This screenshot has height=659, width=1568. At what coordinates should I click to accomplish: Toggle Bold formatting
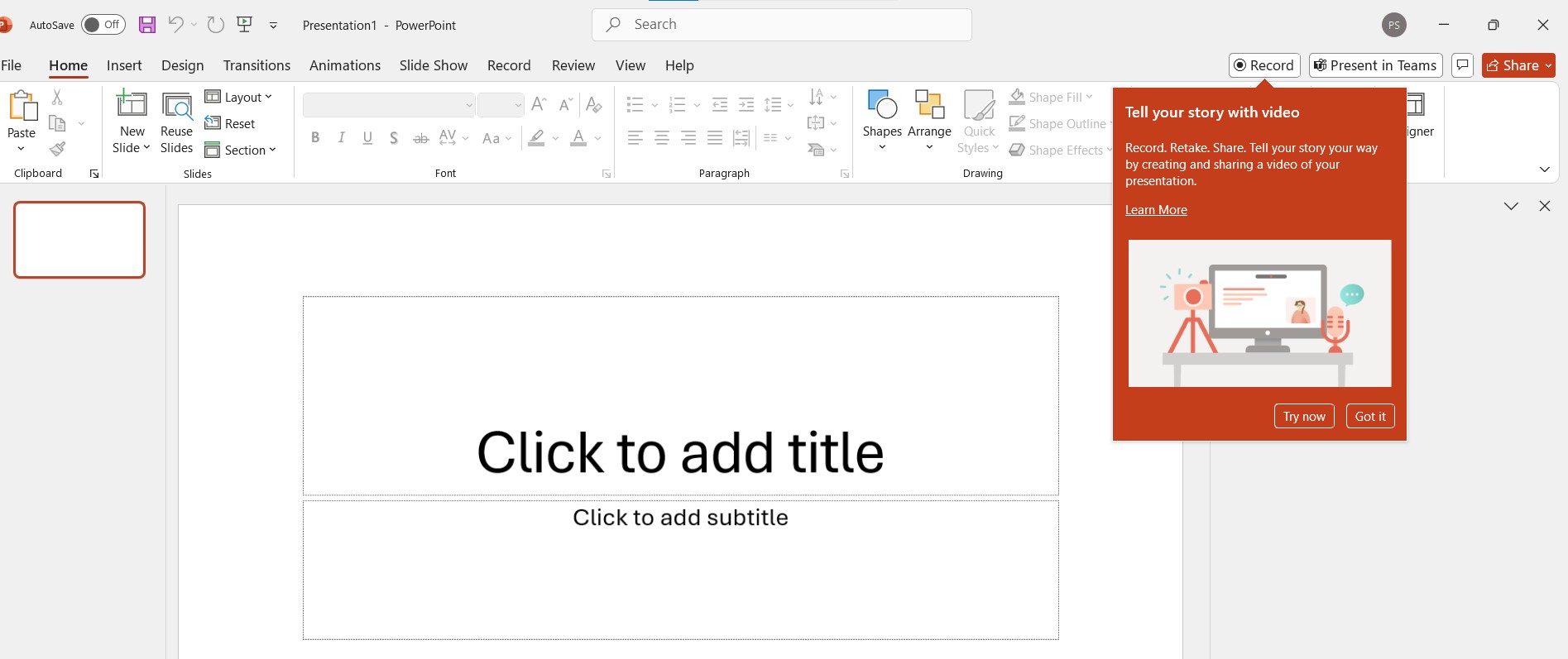[315, 138]
